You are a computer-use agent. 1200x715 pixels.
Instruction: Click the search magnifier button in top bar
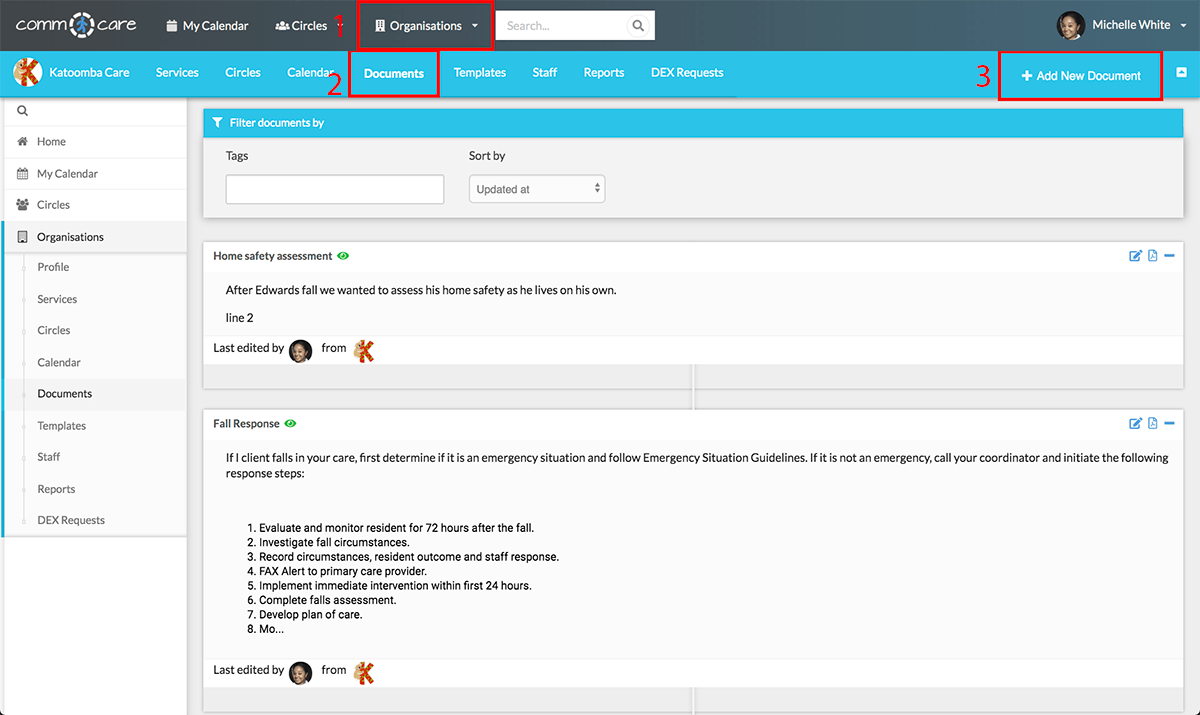(x=638, y=26)
